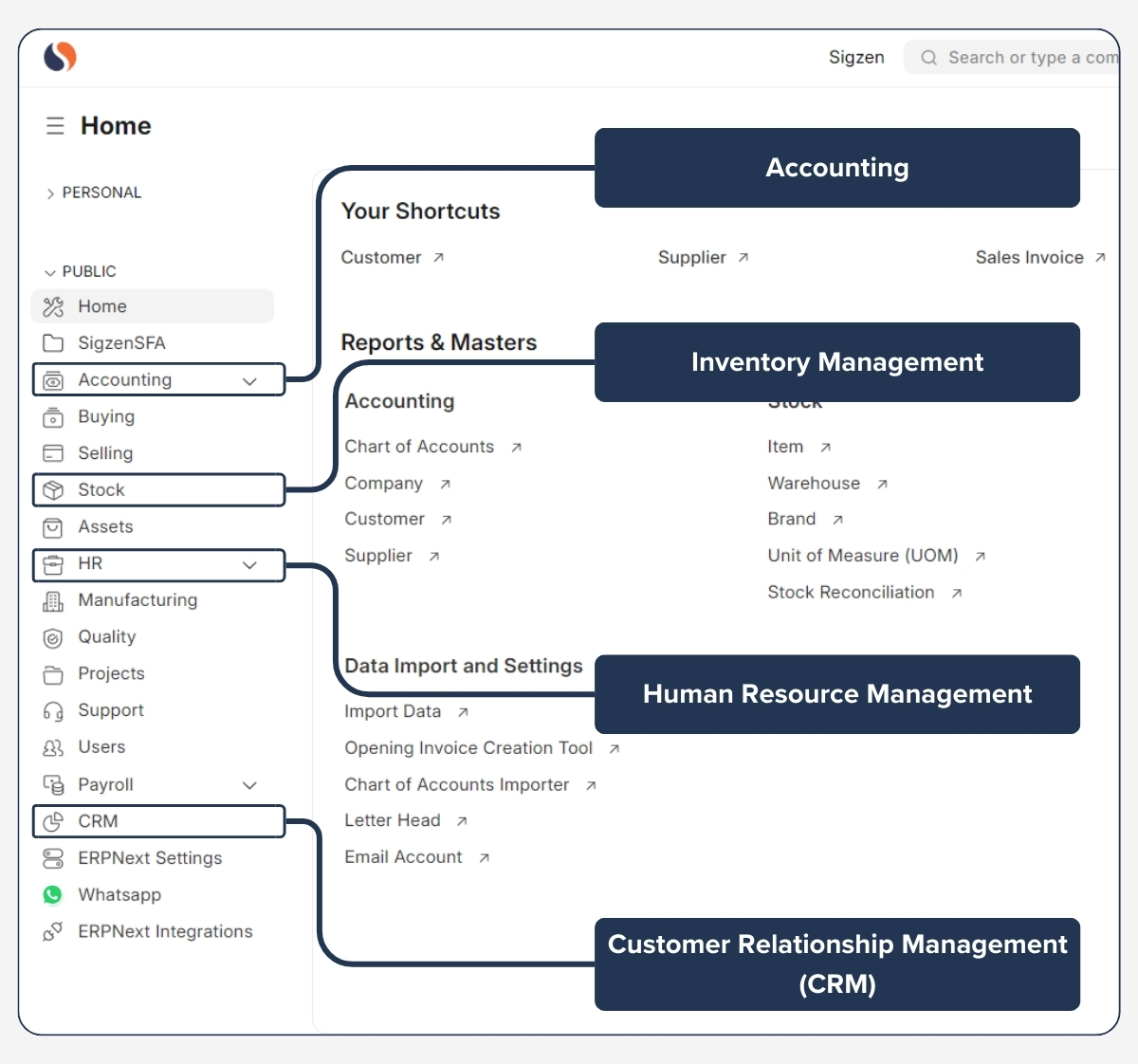Expand the Accounting dropdown chevron
This screenshot has height=1064, width=1138.
(250, 379)
